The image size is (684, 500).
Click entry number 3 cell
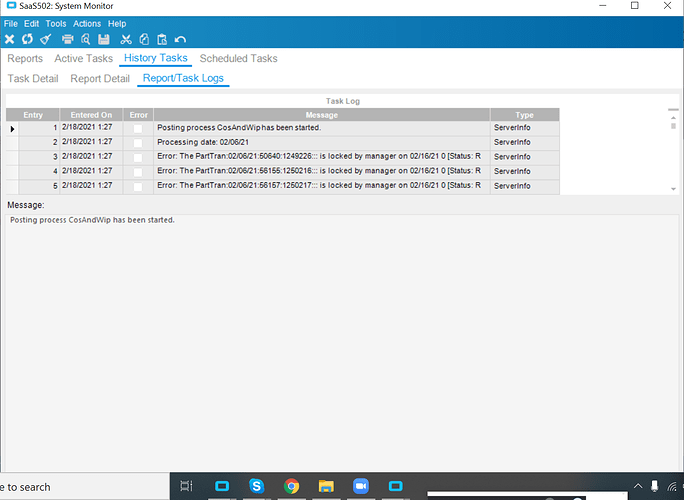(39, 157)
